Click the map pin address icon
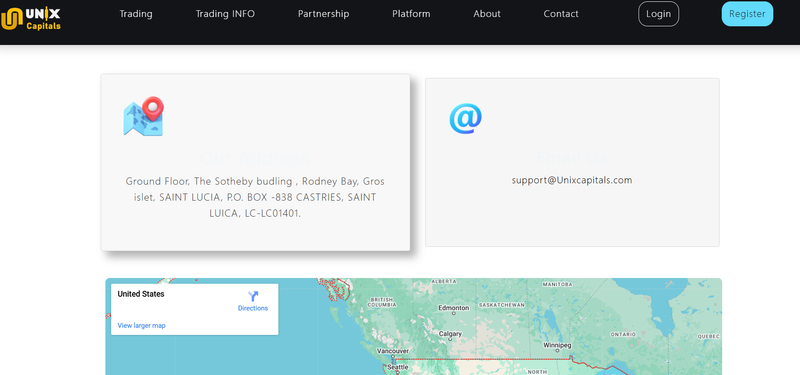The image size is (800, 375). coord(144,116)
